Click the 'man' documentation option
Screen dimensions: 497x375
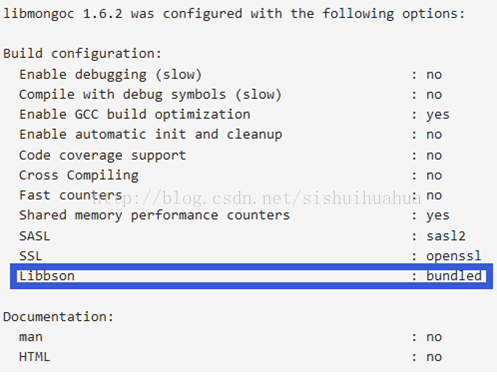(x=31, y=337)
